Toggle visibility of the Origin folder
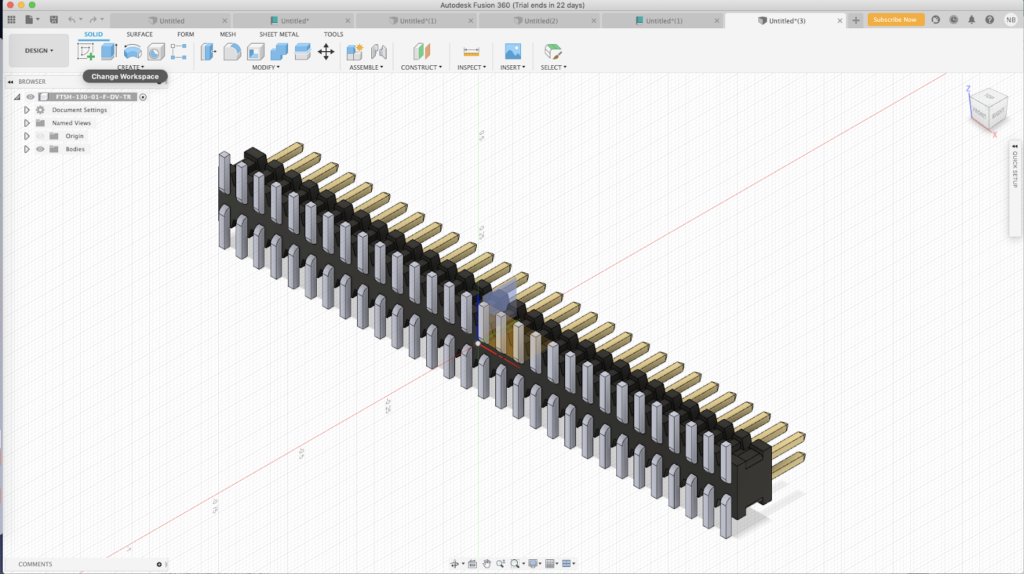1024x574 pixels. click(x=40, y=136)
